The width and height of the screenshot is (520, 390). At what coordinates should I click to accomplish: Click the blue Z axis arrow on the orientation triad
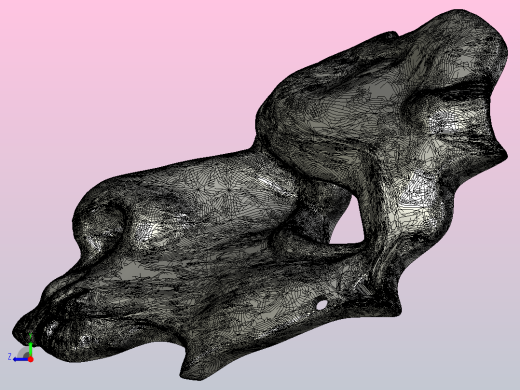[x=21, y=359]
